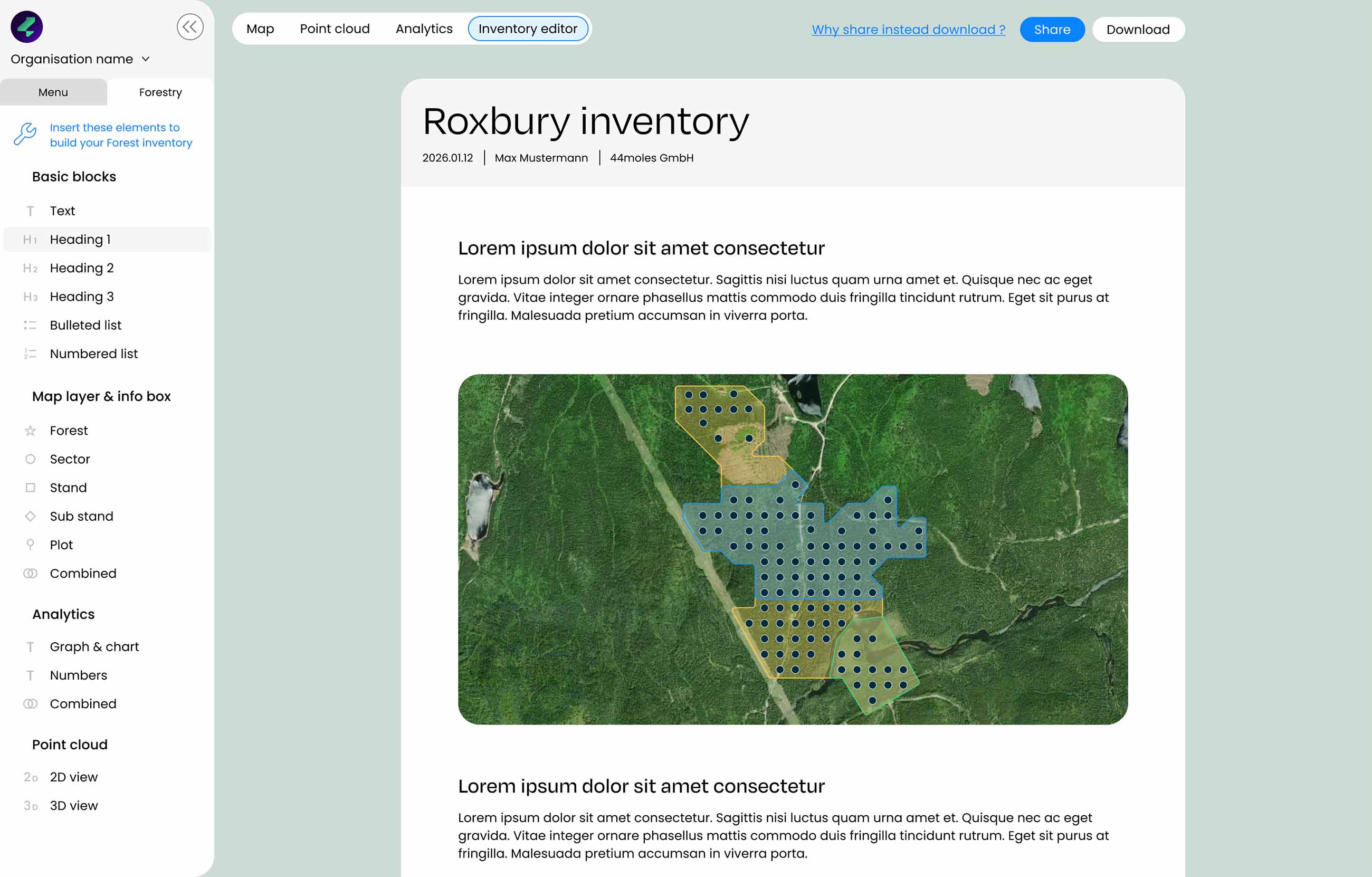Open 'Why share instead download ?' link
The image size is (1372, 877).
click(x=908, y=30)
